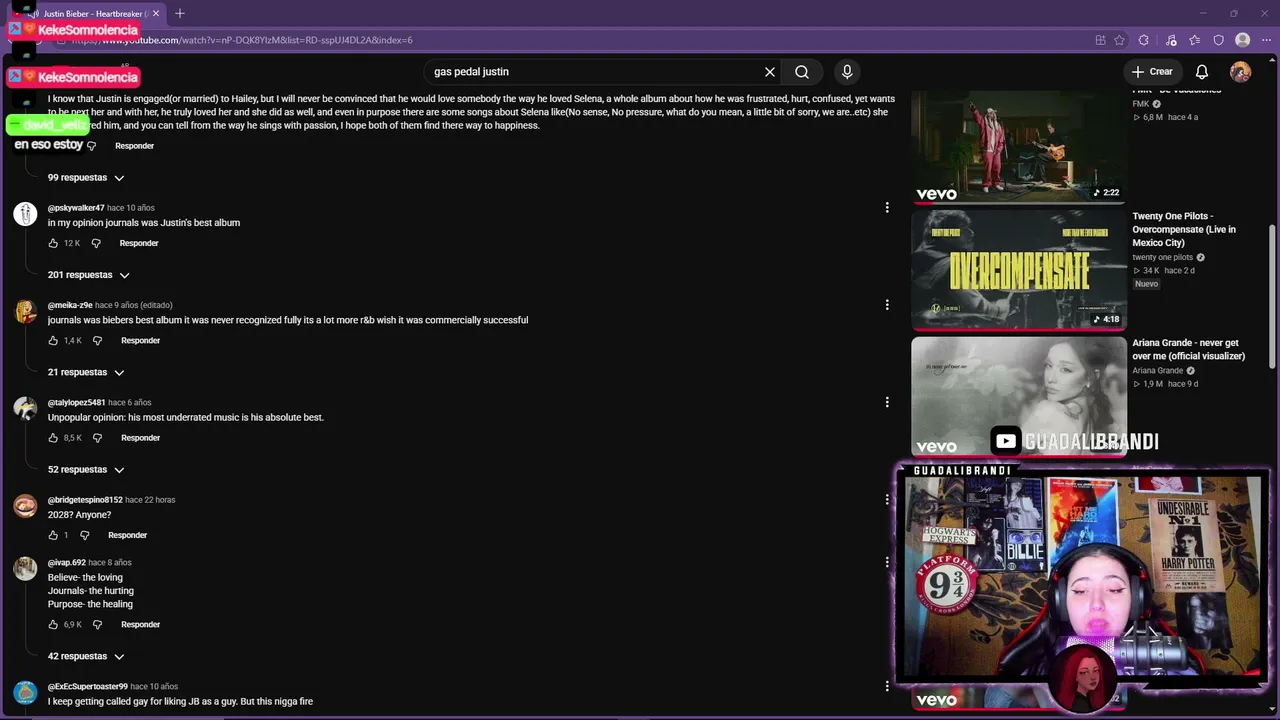Play the sidebar thumbnail with 2:22 duration
1280x720 pixels.
(x=1019, y=145)
